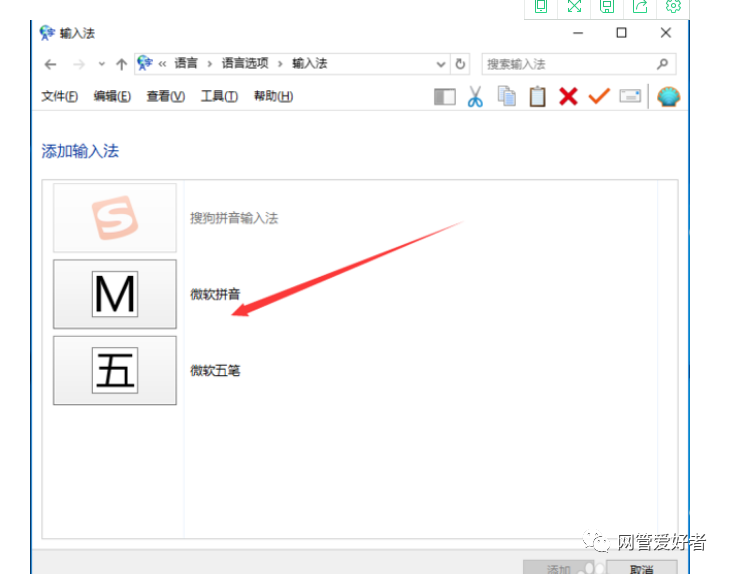
Task: Click 语言 in the breadcrumb path
Action: click(x=186, y=63)
